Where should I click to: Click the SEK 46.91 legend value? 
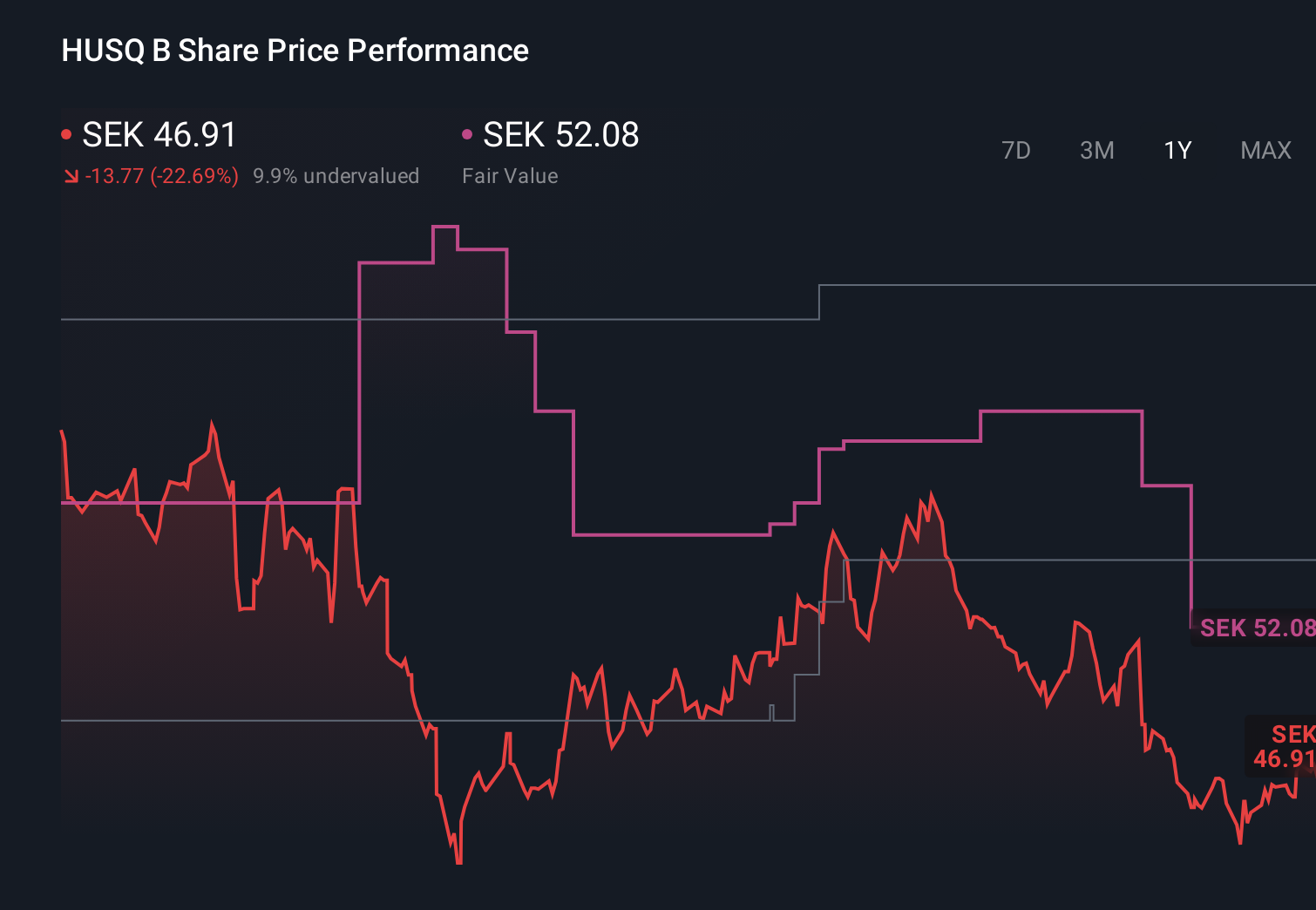tap(159, 135)
